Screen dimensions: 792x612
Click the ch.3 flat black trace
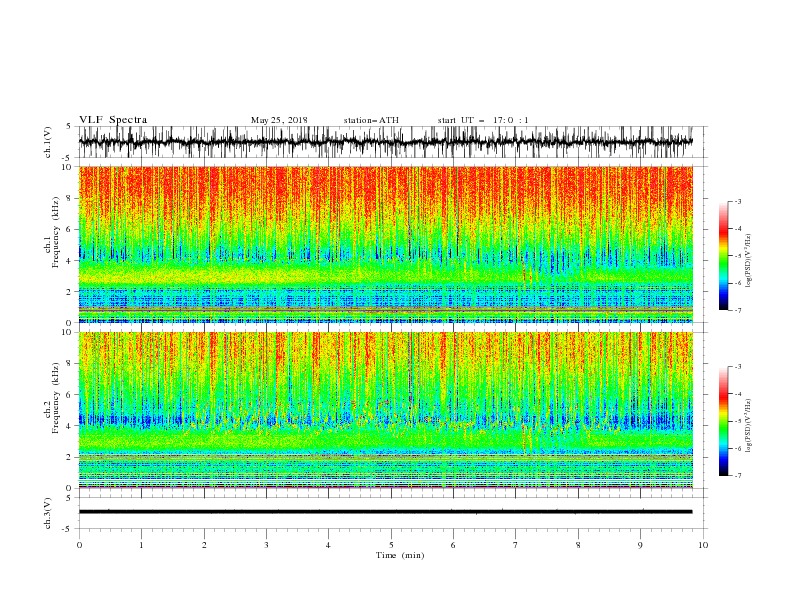click(385, 512)
